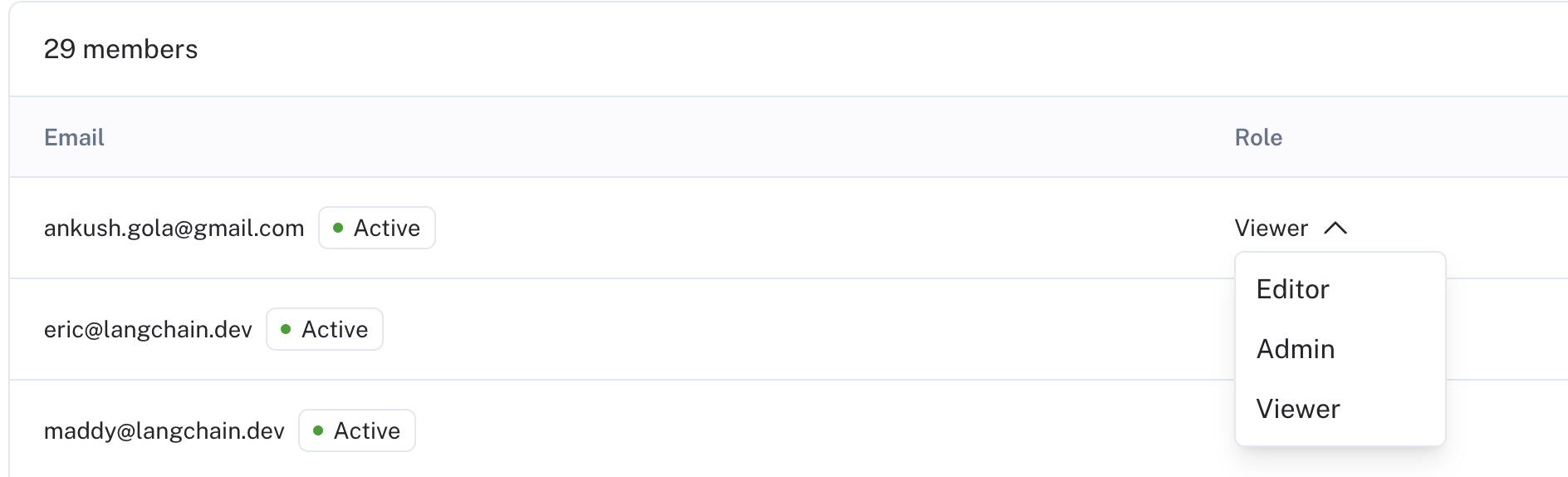Viewport: 1568px width, 477px height.
Task: Click the Active badge for ankush.gola@gmail.com
Action: 377,228
